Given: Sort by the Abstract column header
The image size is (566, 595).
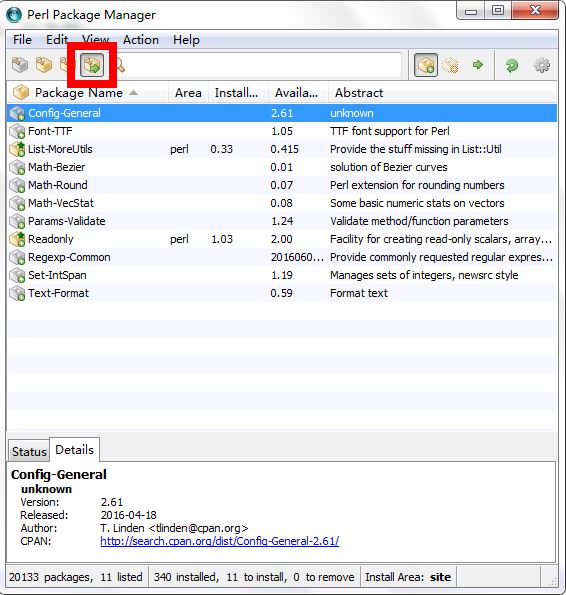Looking at the screenshot, I should pyautogui.click(x=359, y=93).
